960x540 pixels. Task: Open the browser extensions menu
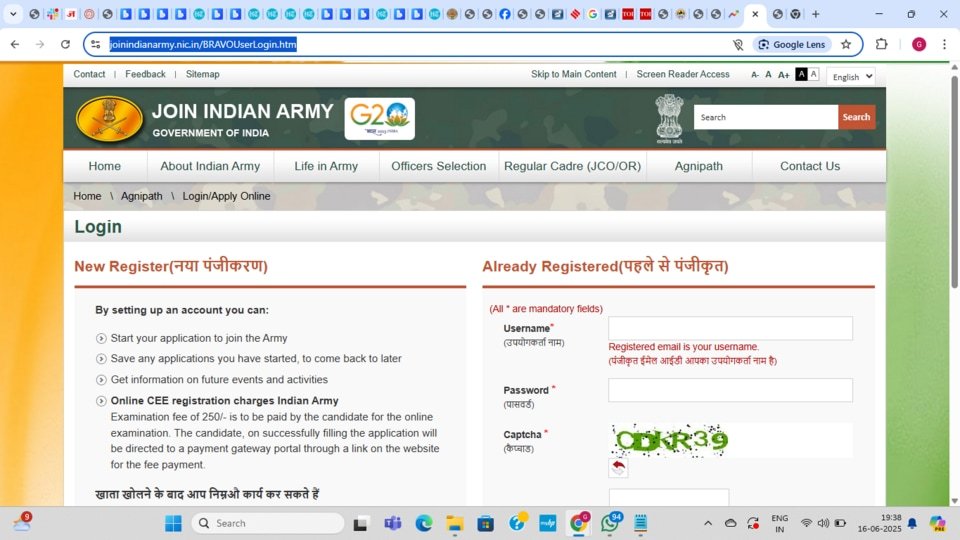pos(881,44)
